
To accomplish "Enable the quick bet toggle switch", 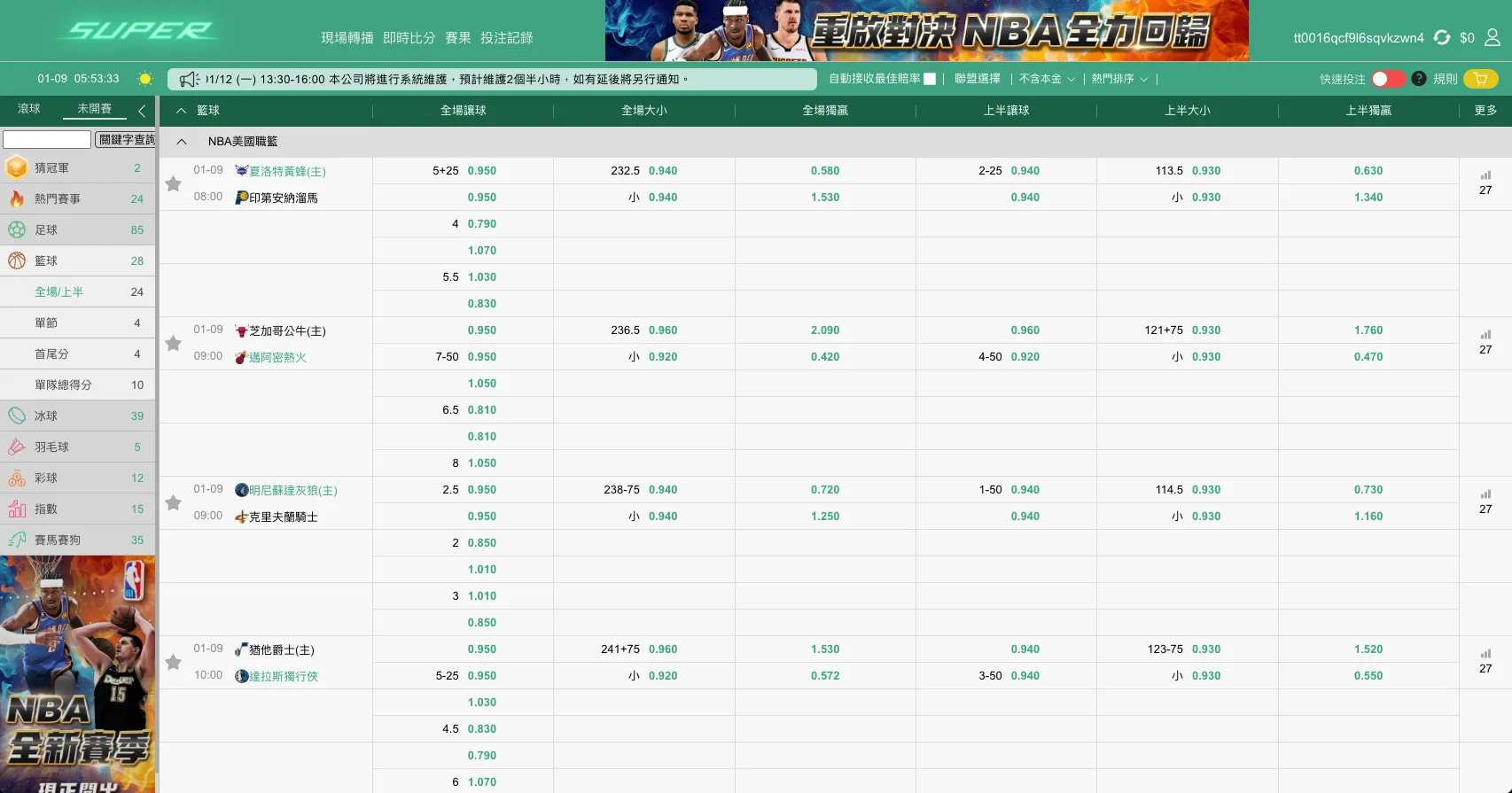I will coord(1387,79).
